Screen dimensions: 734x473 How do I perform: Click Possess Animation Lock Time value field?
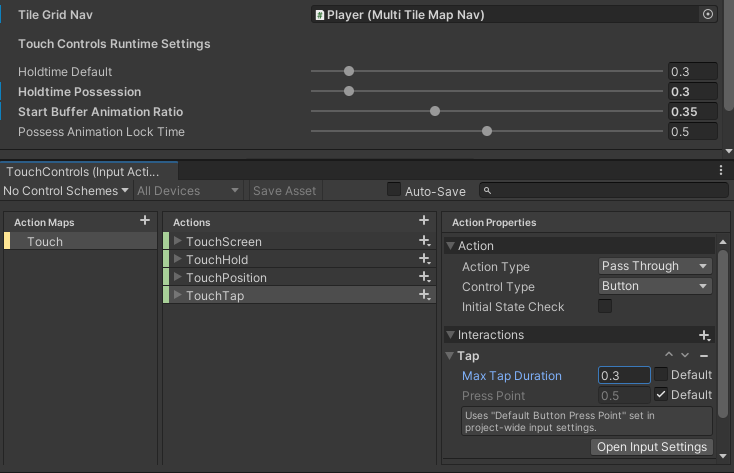point(692,132)
